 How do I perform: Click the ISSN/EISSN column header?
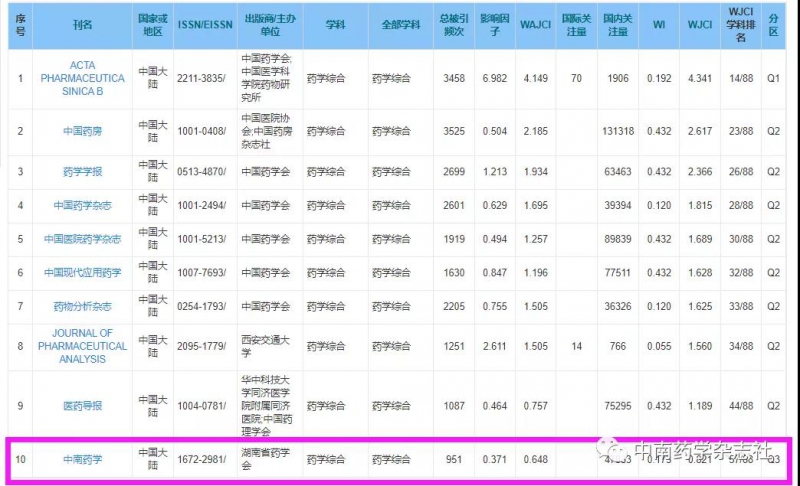(x=205, y=24)
